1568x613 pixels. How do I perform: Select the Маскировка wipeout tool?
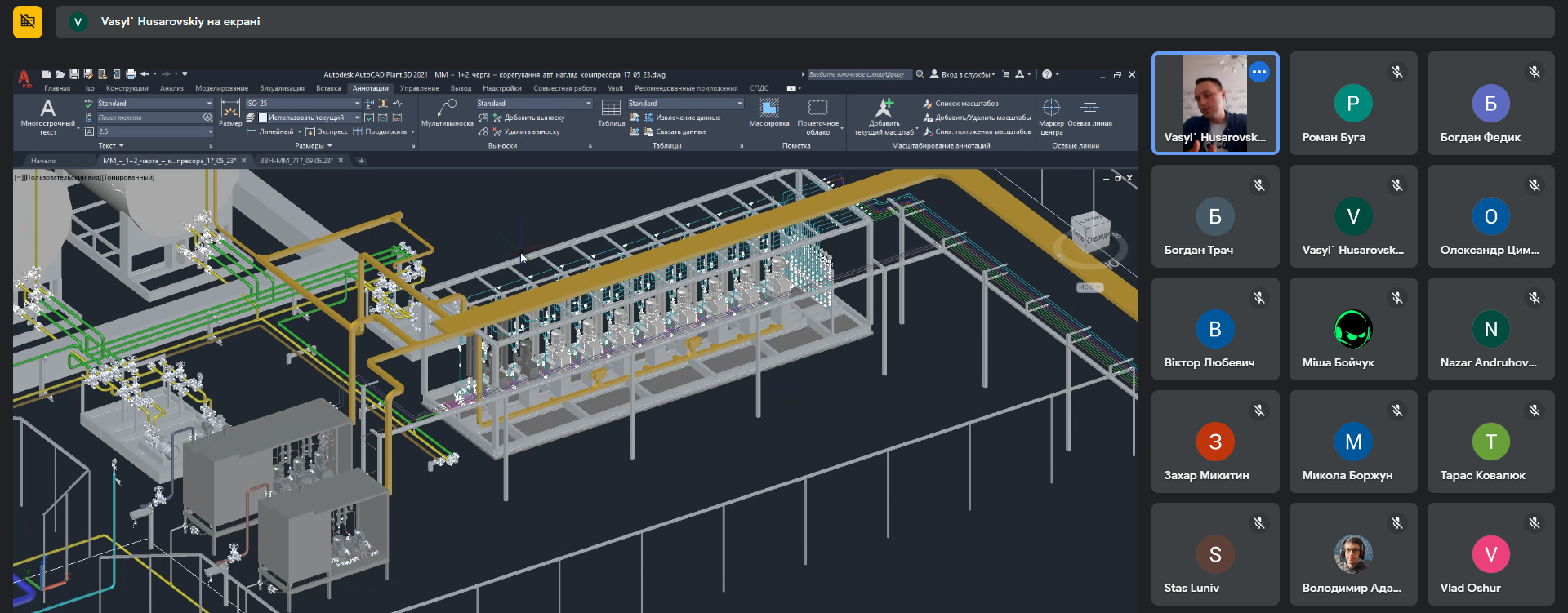[769, 113]
